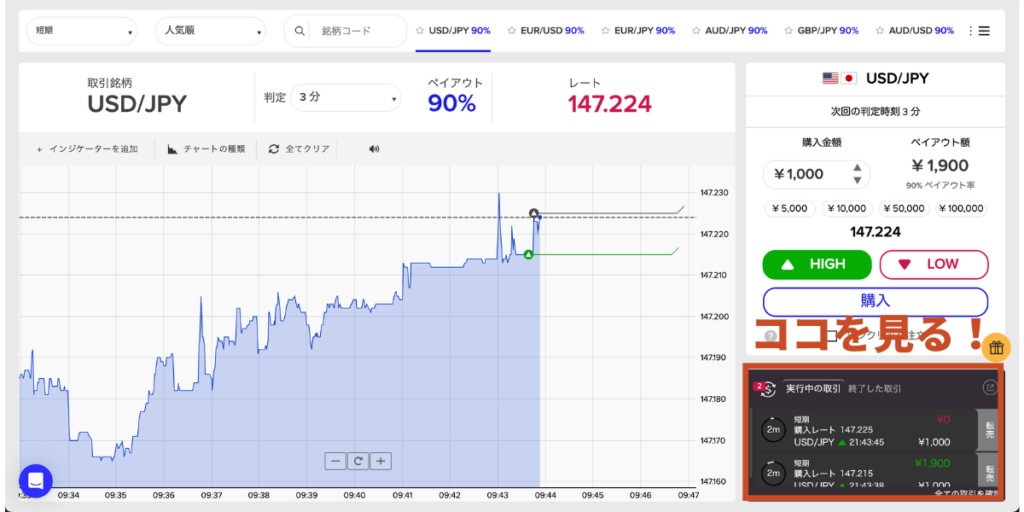Reset chart view with refresh icon
This screenshot has width=1024, height=512.
click(358, 461)
